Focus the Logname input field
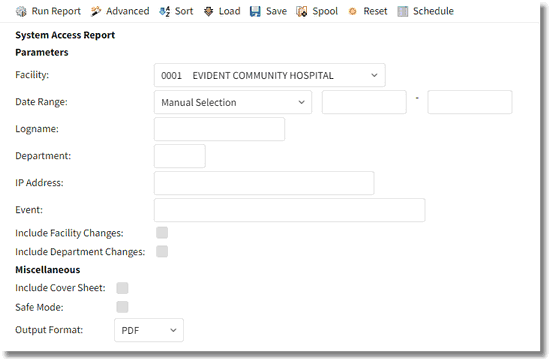Viewport: 550px width, 361px height. pos(219,129)
